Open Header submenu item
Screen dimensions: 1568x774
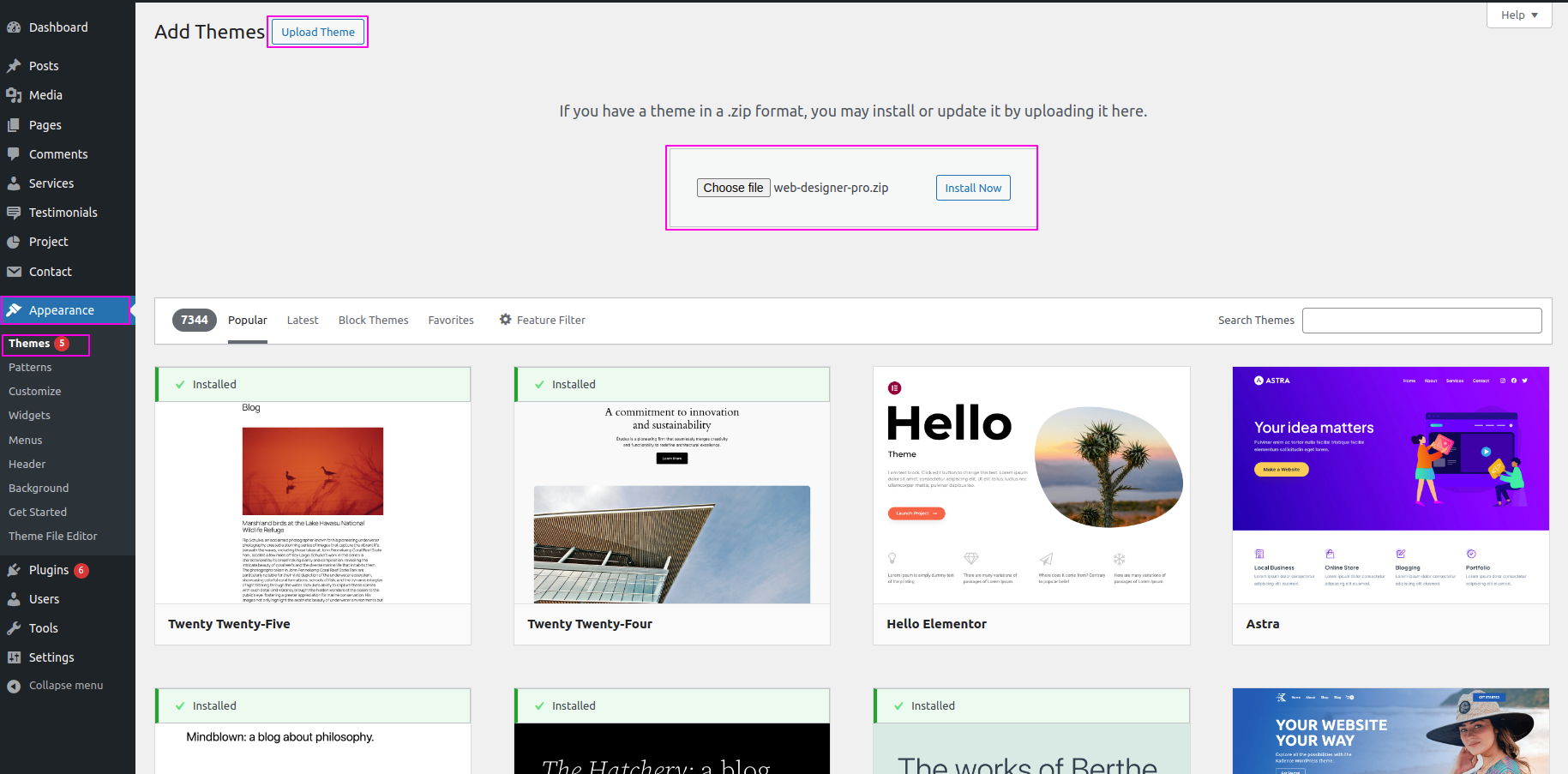pos(27,465)
